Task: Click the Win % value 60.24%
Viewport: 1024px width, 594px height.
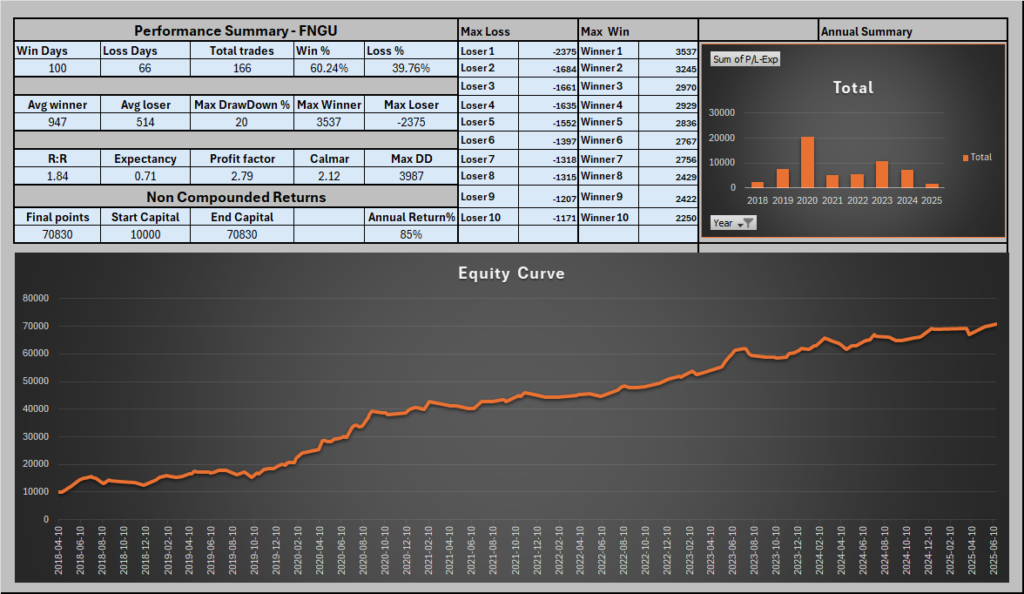Action: [x=329, y=68]
